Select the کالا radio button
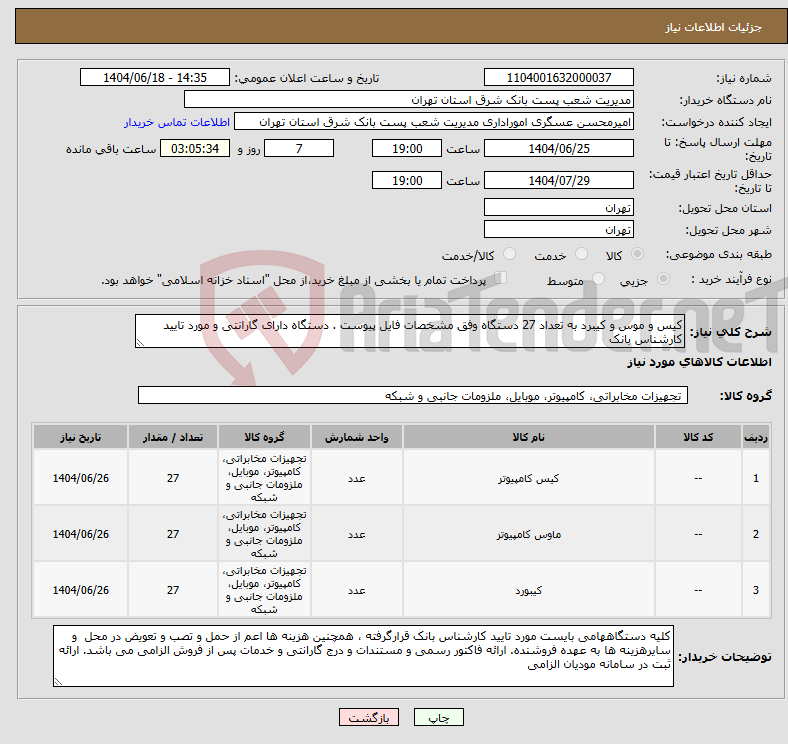Image resolution: width=788 pixels, height=744 pixels. tap(637, 254)
